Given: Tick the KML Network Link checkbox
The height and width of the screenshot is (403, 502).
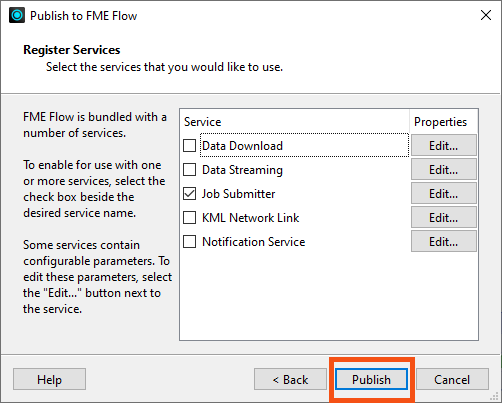Looking at the screenshot, I should click(189, 217).
